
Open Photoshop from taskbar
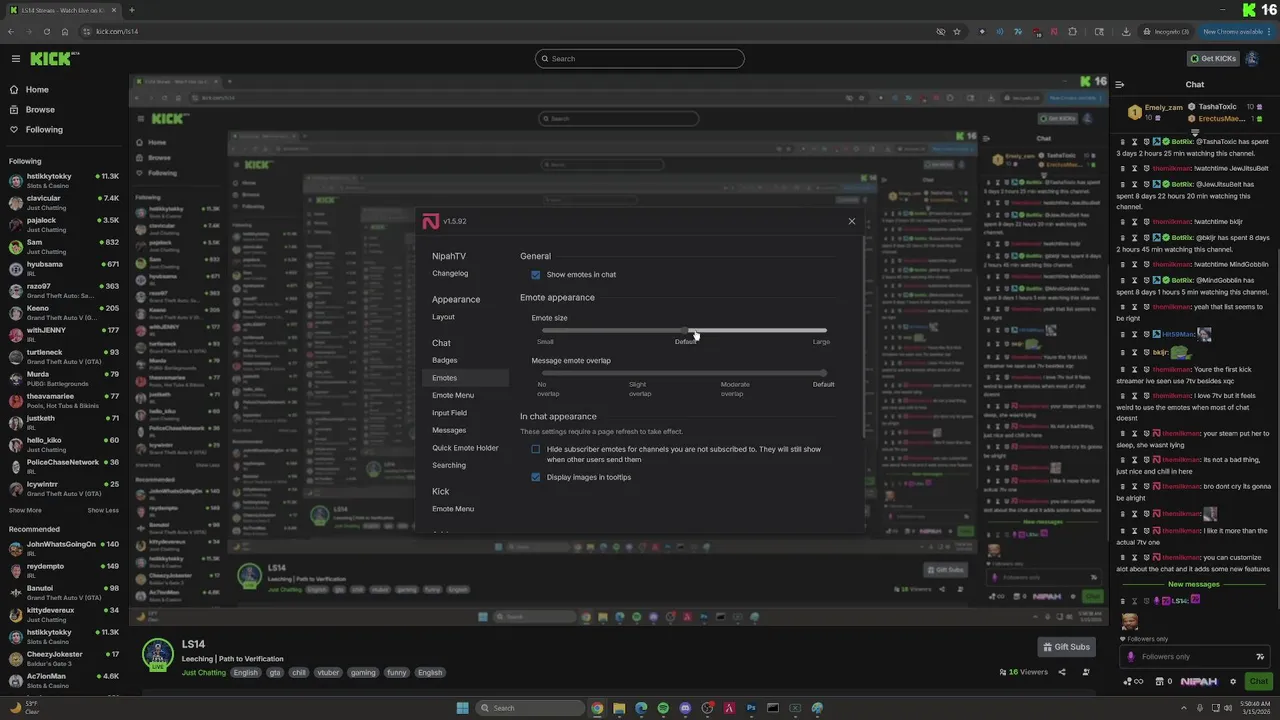point(751,708)
